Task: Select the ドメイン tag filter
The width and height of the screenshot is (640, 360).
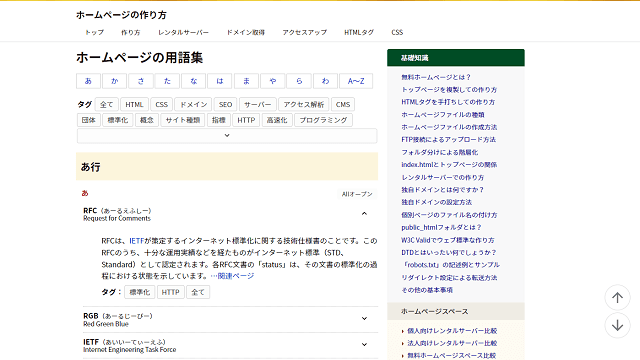Action: (193, 104)
